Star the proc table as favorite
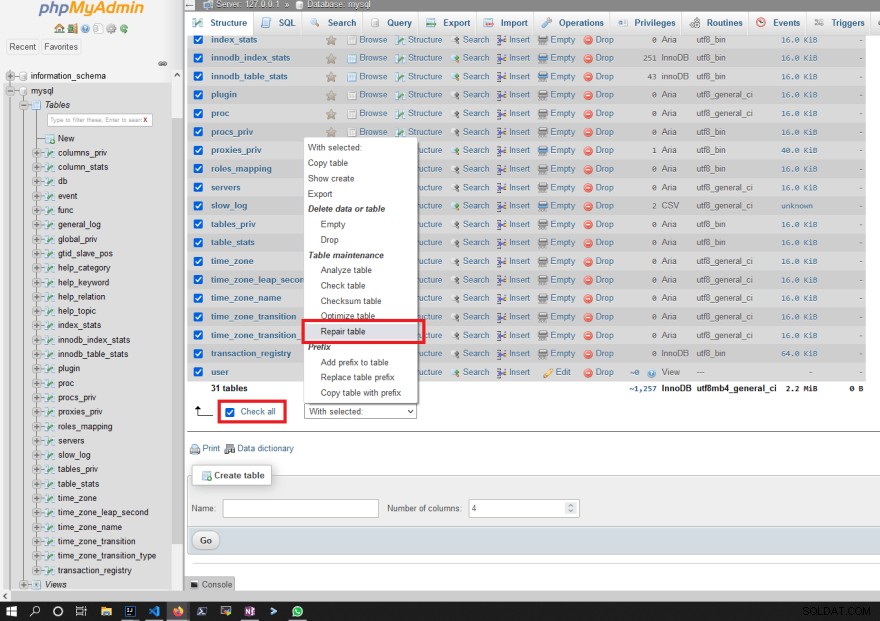This screenshot has height=621, width=880. pyautogui.click(x=331, y=113)
